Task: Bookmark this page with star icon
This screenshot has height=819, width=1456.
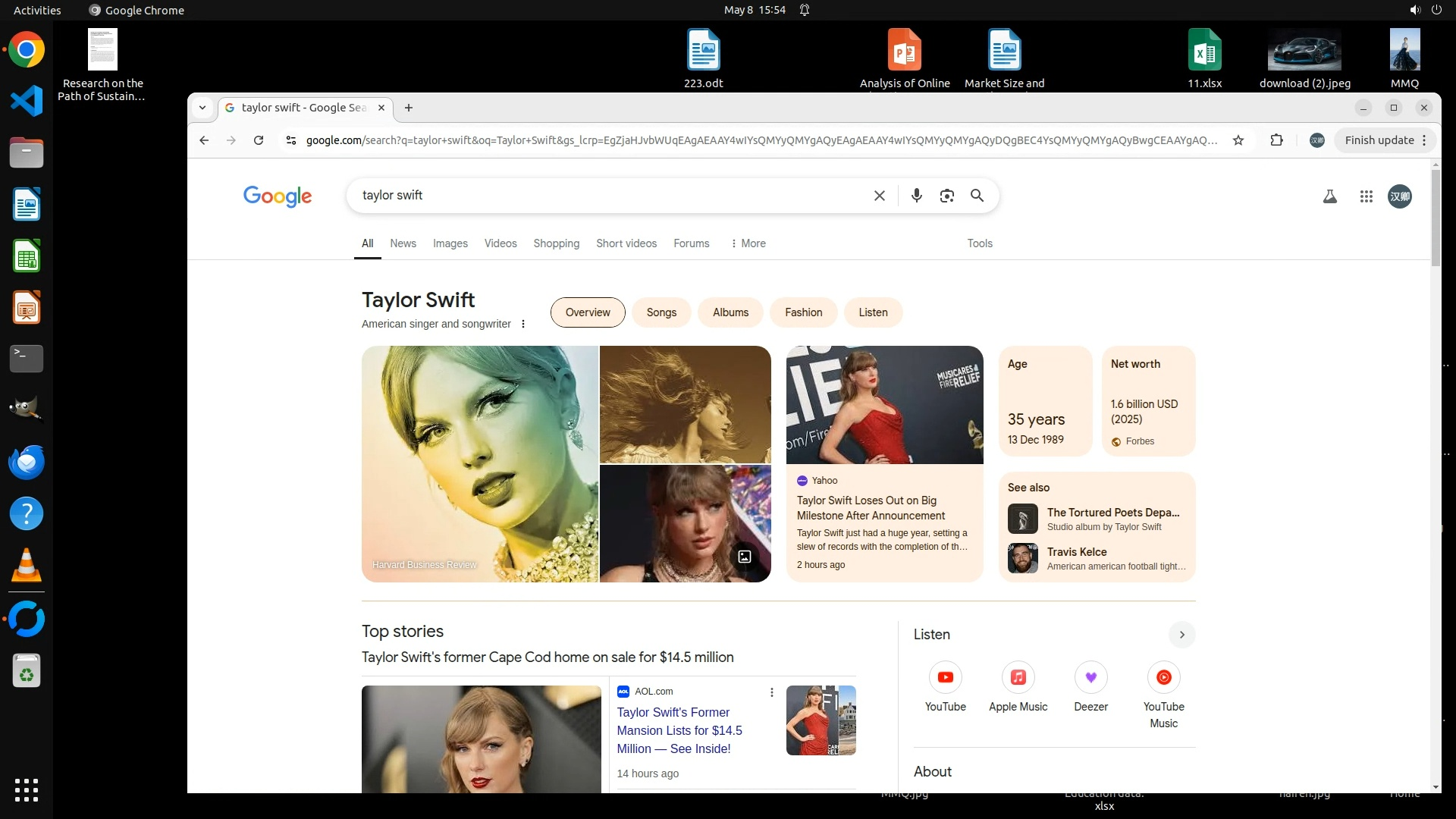Action: click(x=1238, y=140)
